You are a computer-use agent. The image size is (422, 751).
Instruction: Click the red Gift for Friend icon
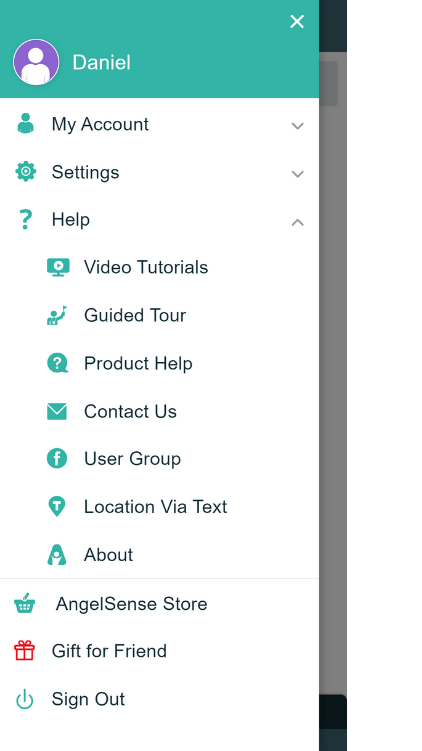click(x=24, y=651)
